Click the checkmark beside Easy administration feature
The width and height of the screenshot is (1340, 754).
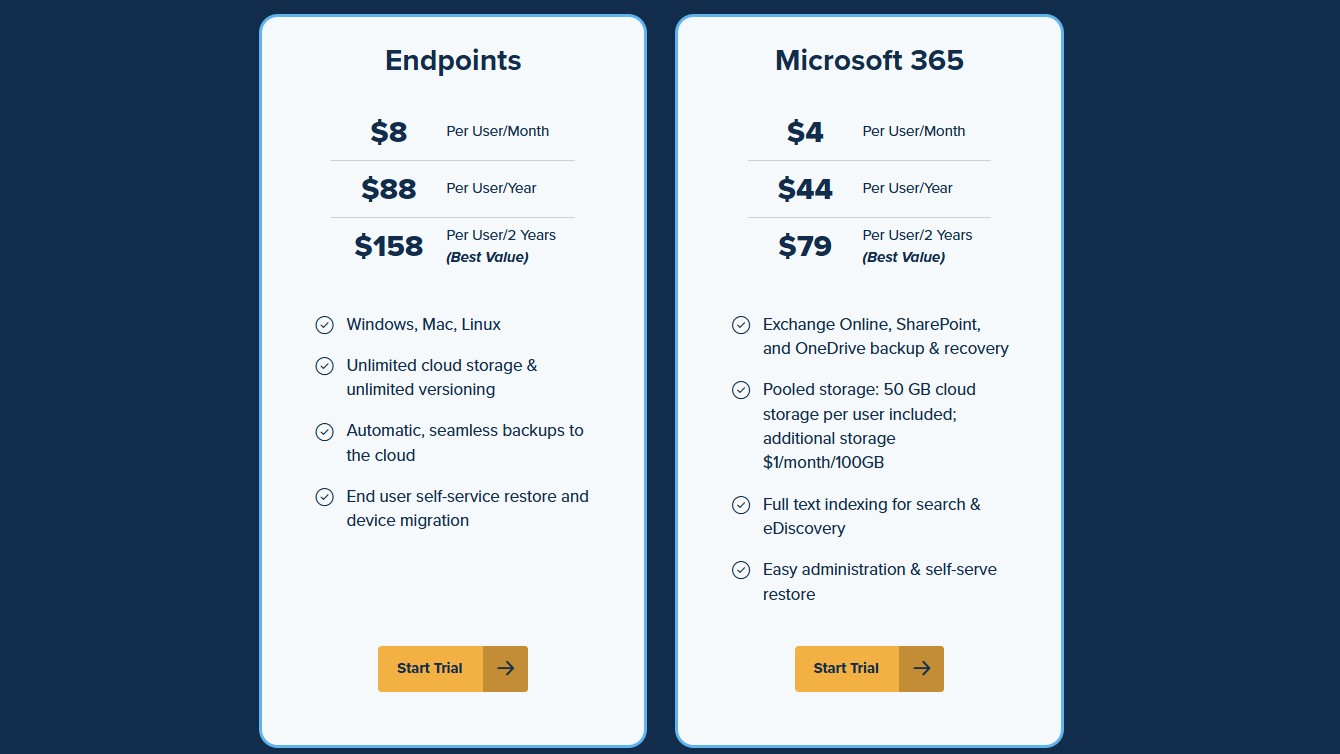[741, 569]
